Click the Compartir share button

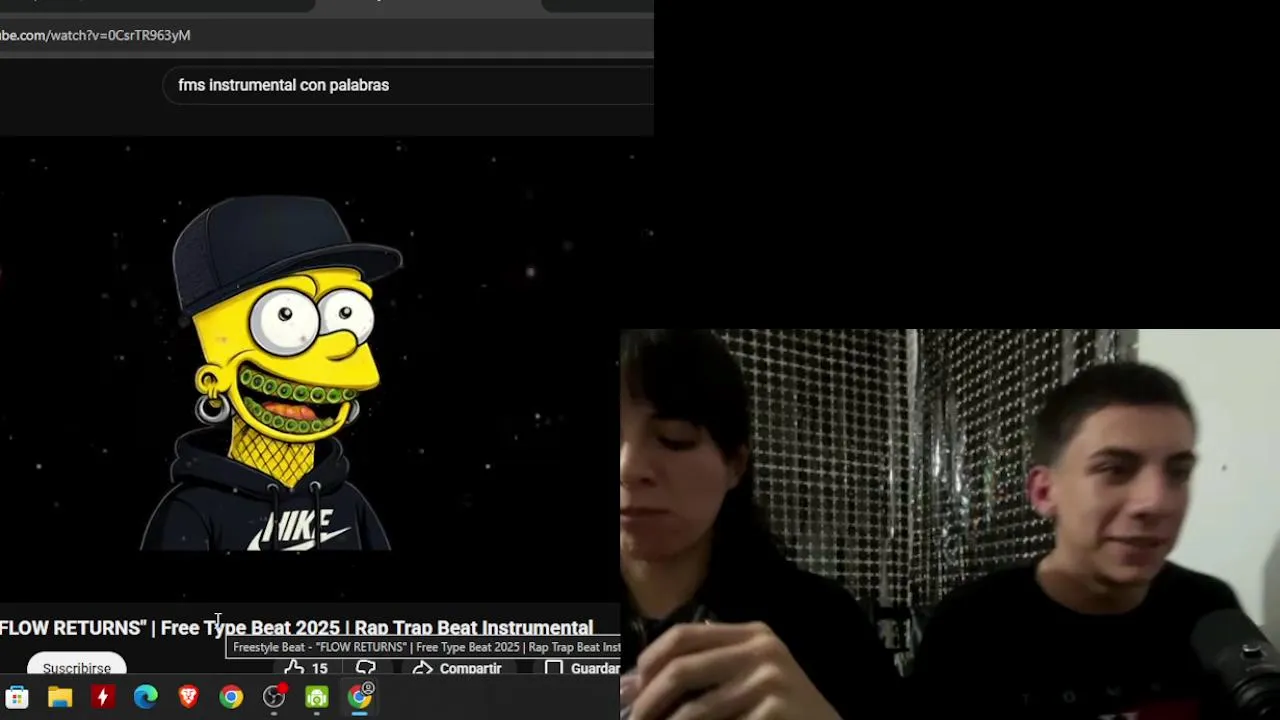[457, 668]
